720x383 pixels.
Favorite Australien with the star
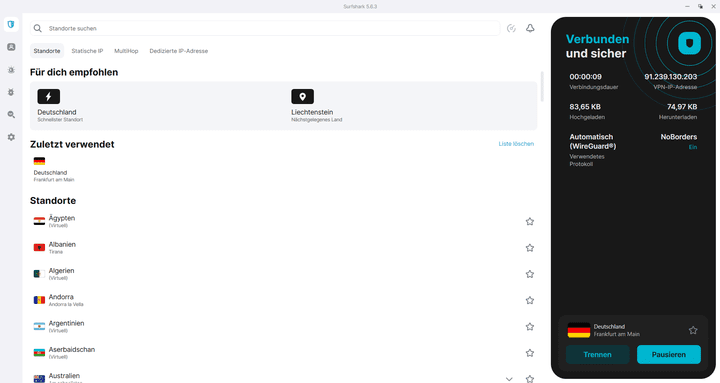coord(530,379)
